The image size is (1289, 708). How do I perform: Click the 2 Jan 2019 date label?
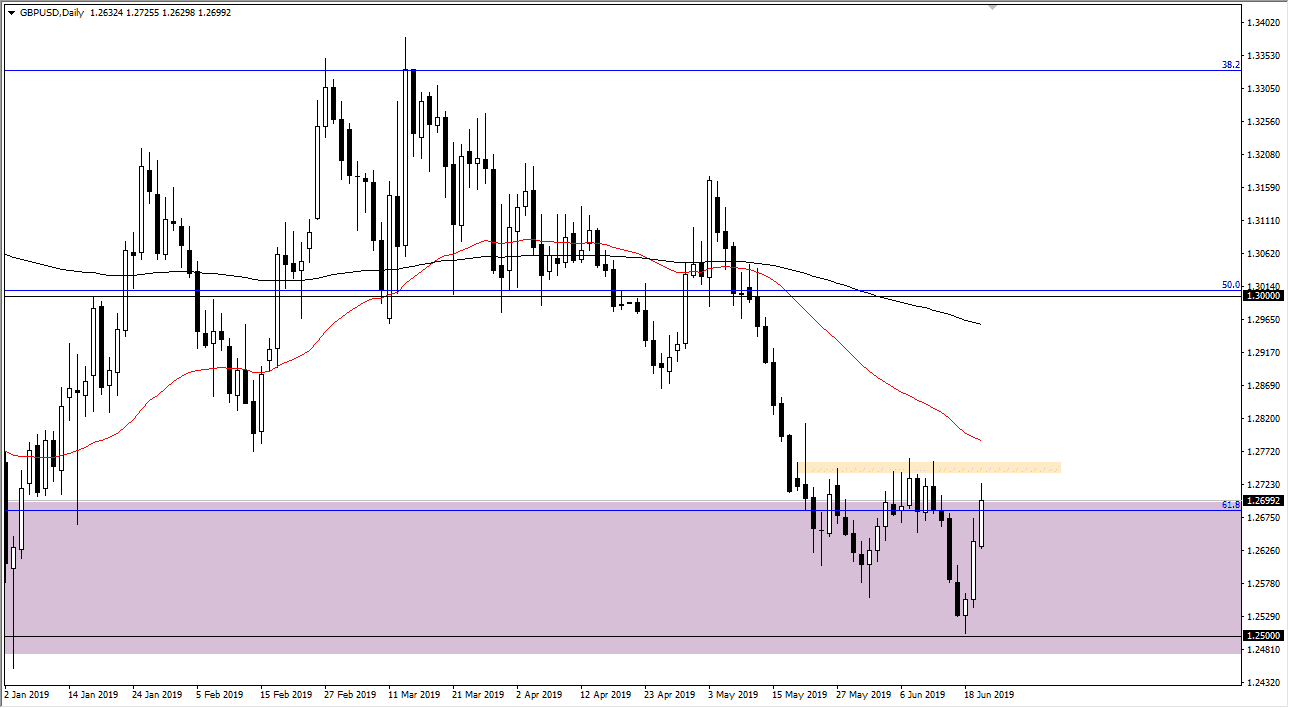(x=25, y=694)
